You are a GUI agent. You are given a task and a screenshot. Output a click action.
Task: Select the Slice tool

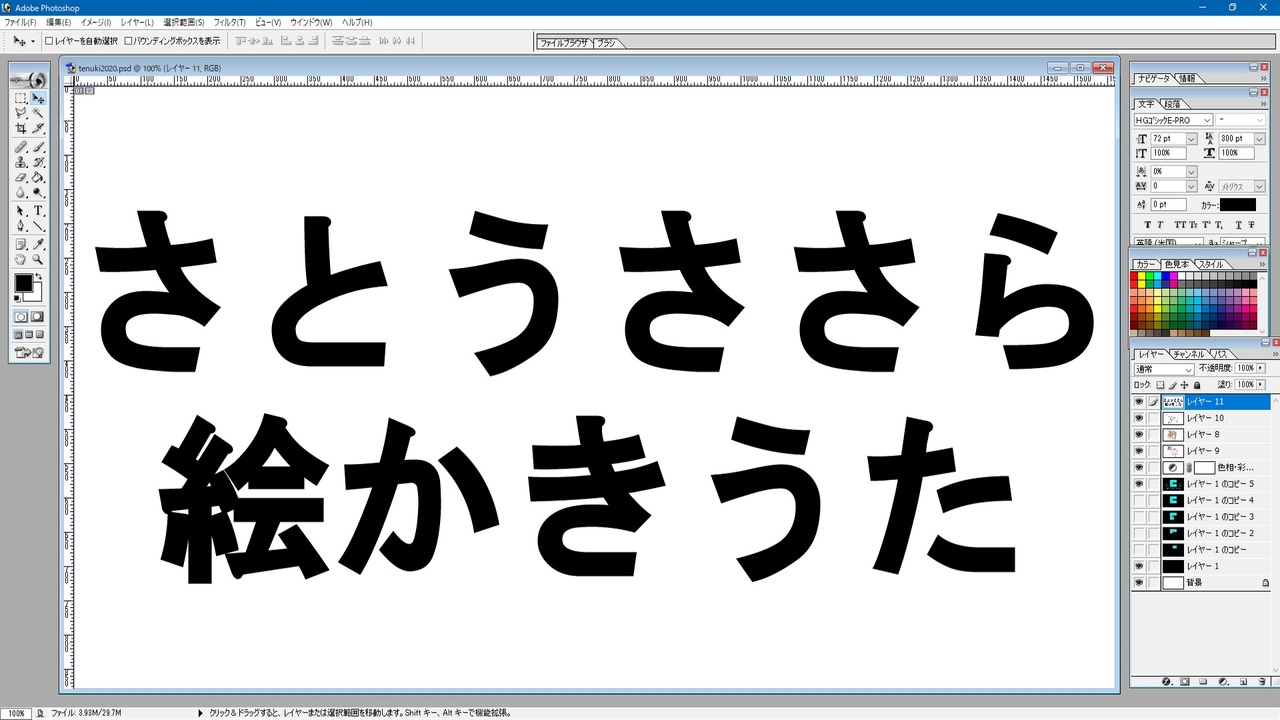tap(38, 128)
